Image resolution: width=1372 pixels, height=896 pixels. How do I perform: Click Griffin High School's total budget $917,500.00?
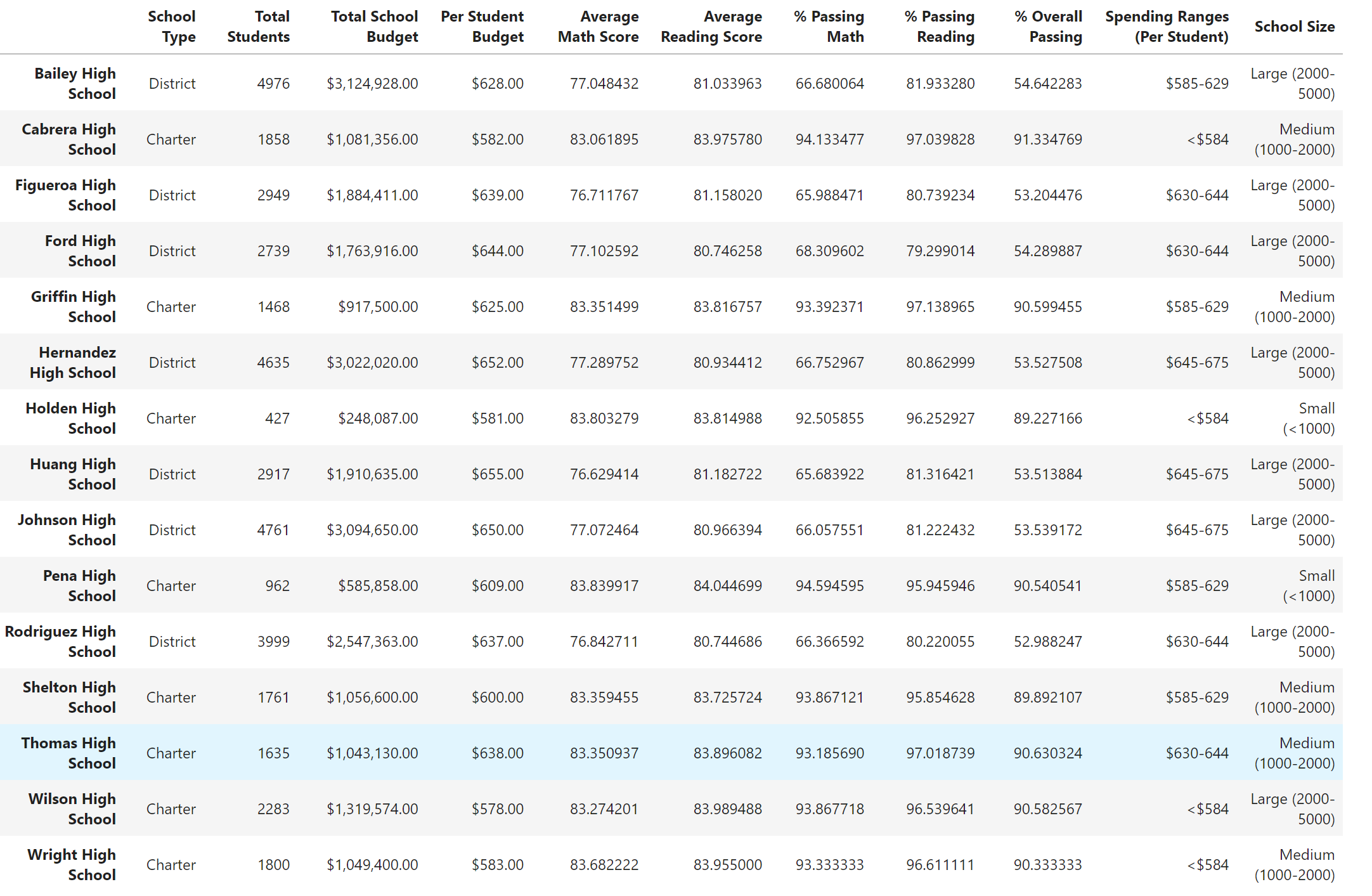click(378, 307)
